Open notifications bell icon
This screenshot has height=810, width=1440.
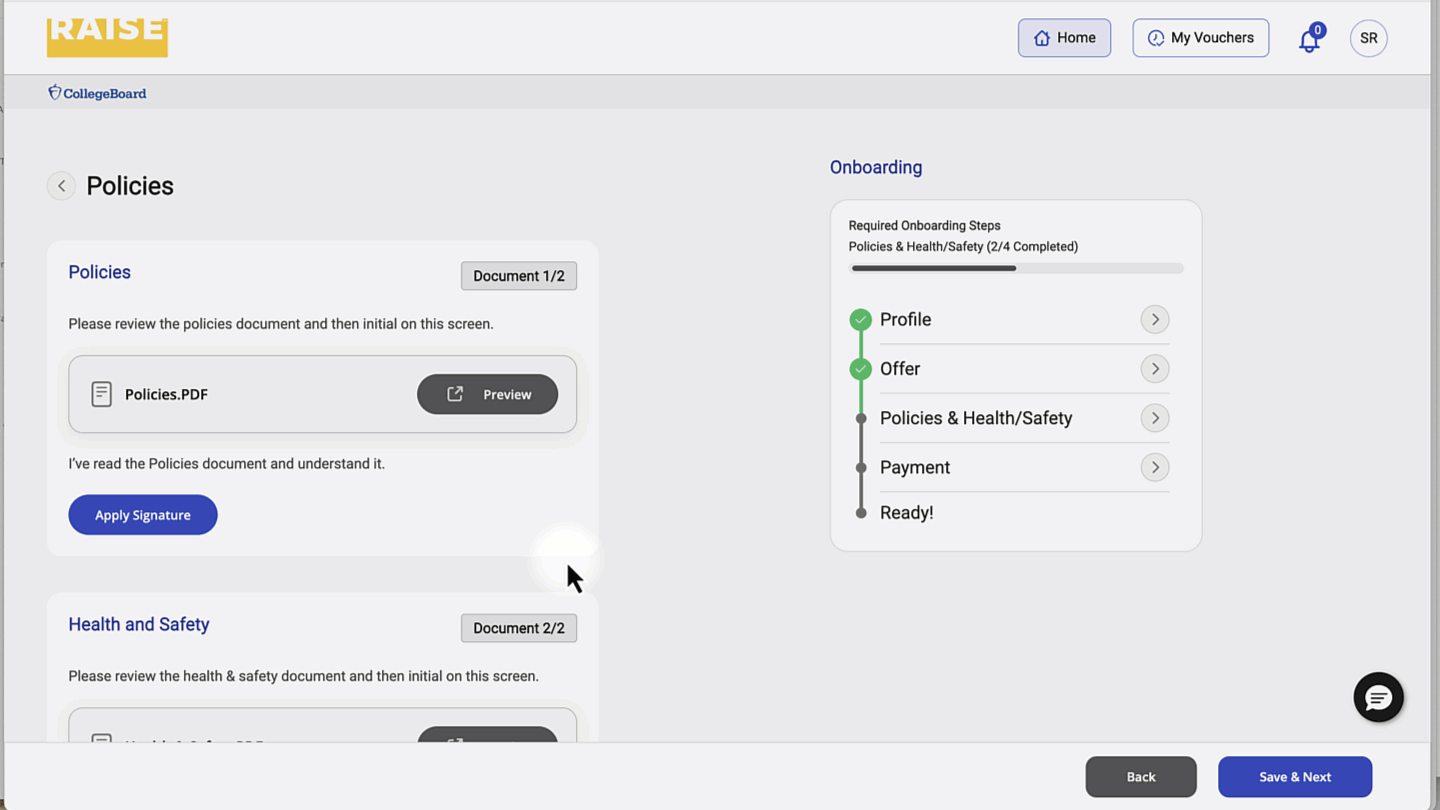(x=1309, y=40)
